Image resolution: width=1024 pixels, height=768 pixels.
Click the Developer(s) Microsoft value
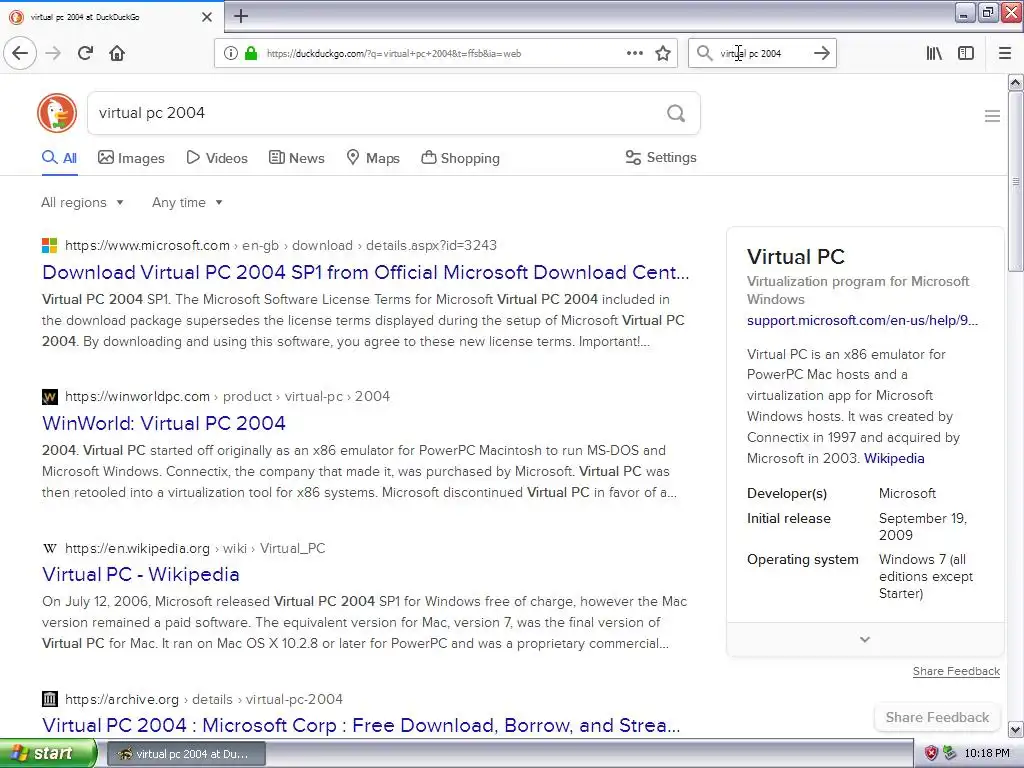pyautogui.click(x=907, y=493)
